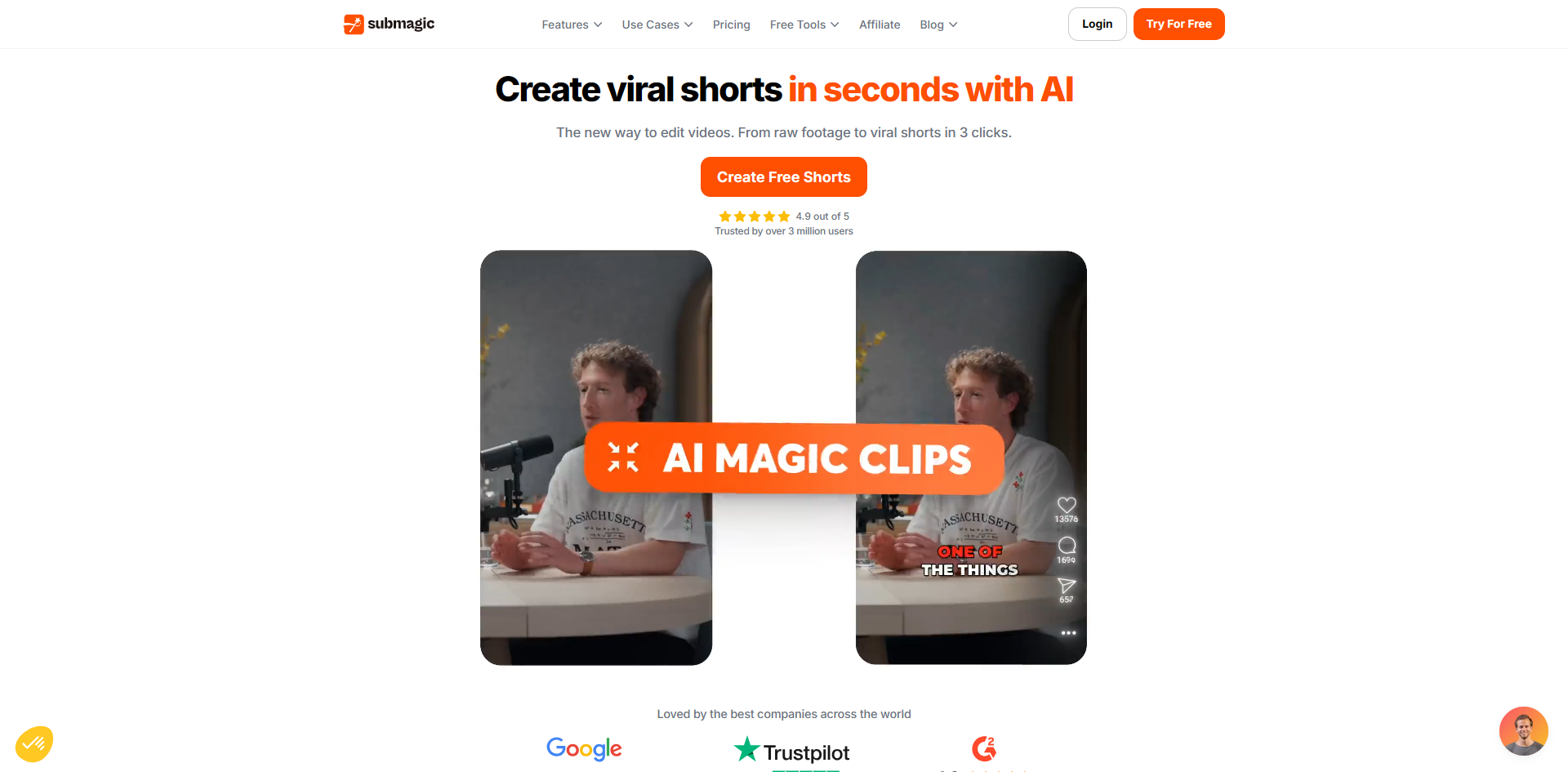The width and height of the screenshot is (1568, 772).
Task: Go to the Pricing page
Action: tap(731, 25)
